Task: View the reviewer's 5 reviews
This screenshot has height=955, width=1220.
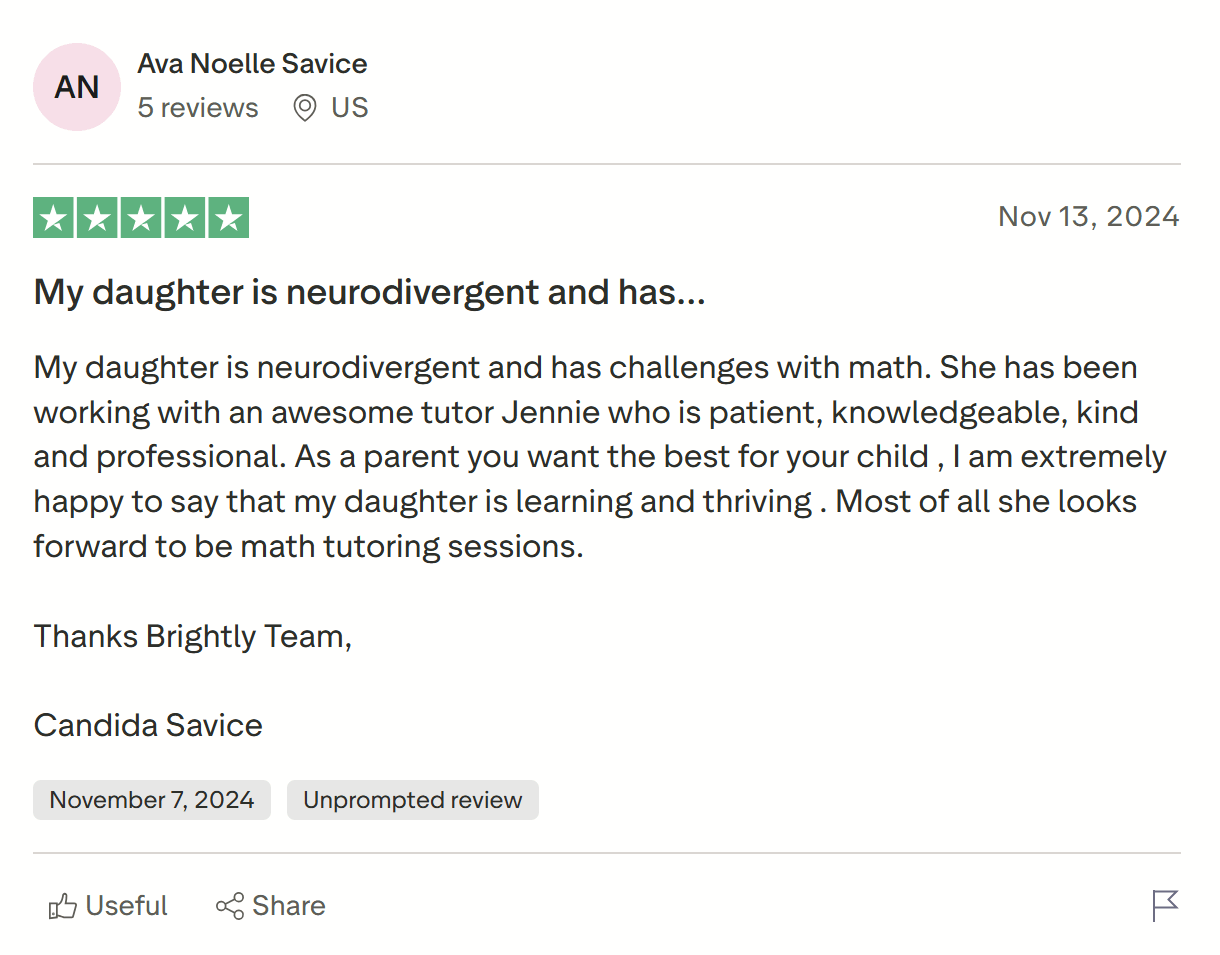Action: tap(197, 108)
